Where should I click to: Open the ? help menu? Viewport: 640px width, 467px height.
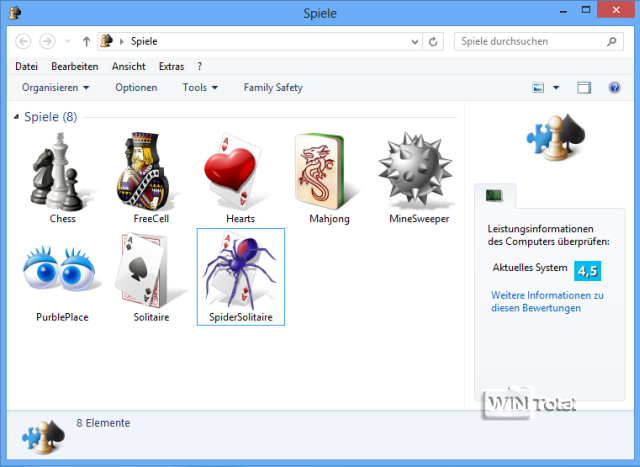tap(200, 66)
